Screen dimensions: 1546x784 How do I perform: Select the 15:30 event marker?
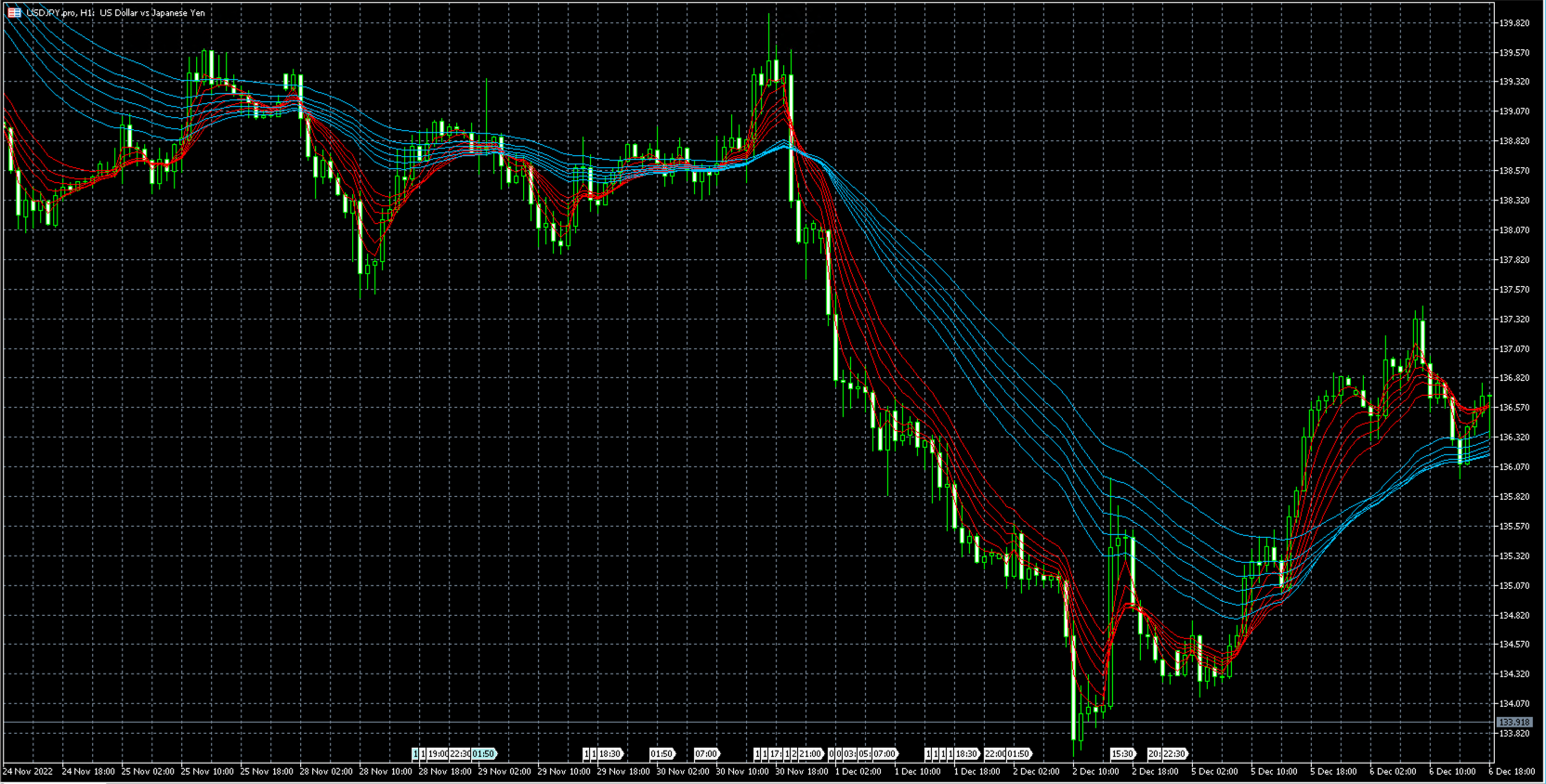coord(1122,754)
